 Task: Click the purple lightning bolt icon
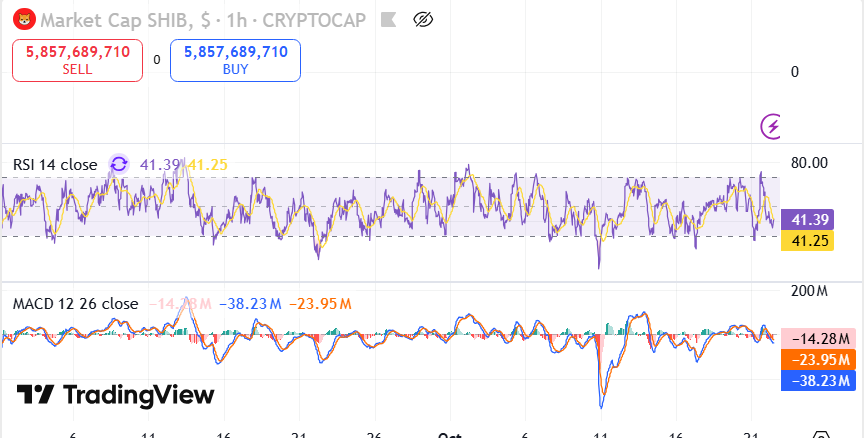point(772,126)
